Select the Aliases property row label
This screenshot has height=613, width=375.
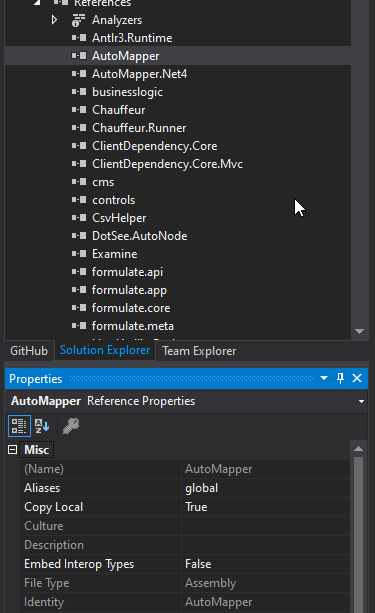click(42, 488)
